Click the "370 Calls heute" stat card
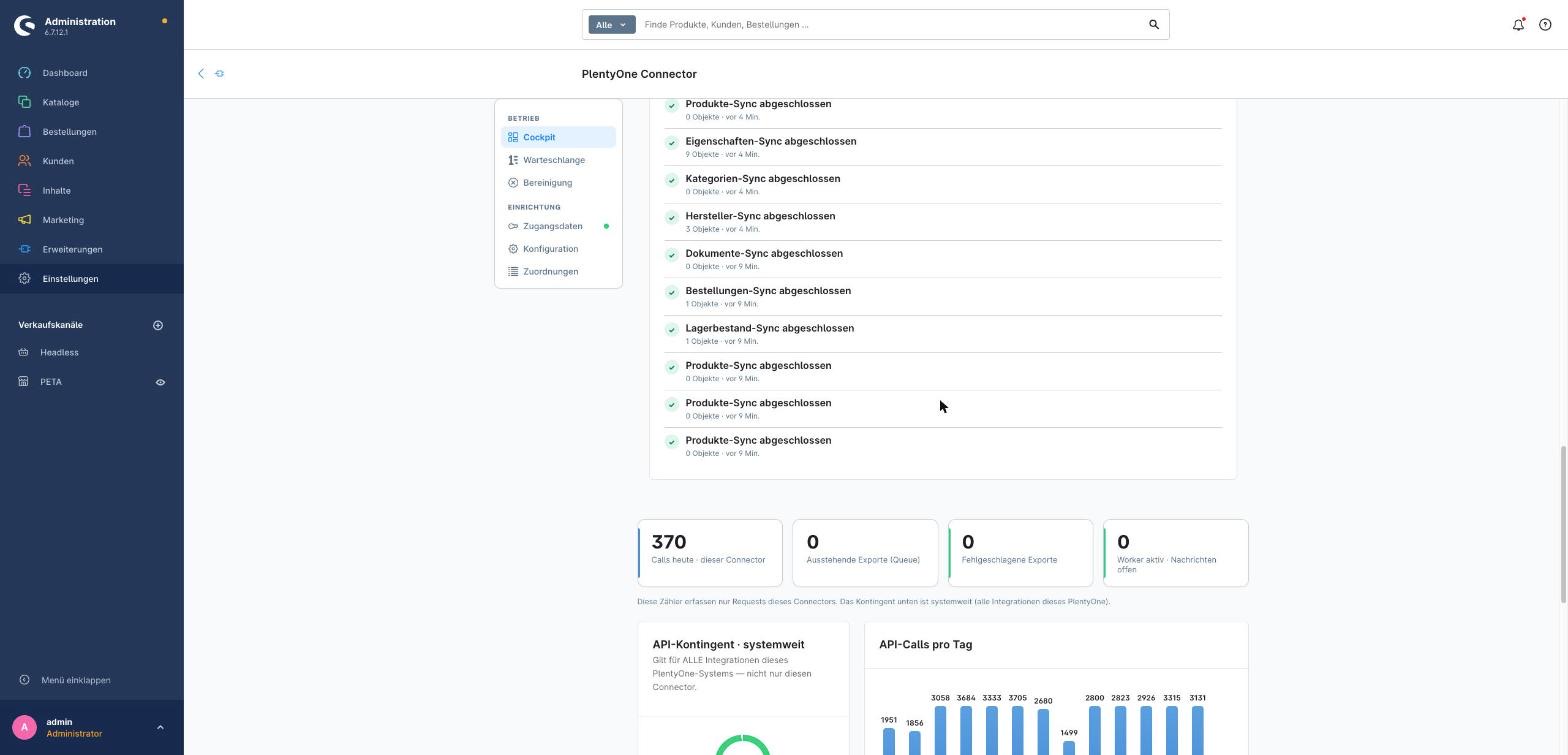Screen dimensions: 1568x755 (x=710, y=553)
